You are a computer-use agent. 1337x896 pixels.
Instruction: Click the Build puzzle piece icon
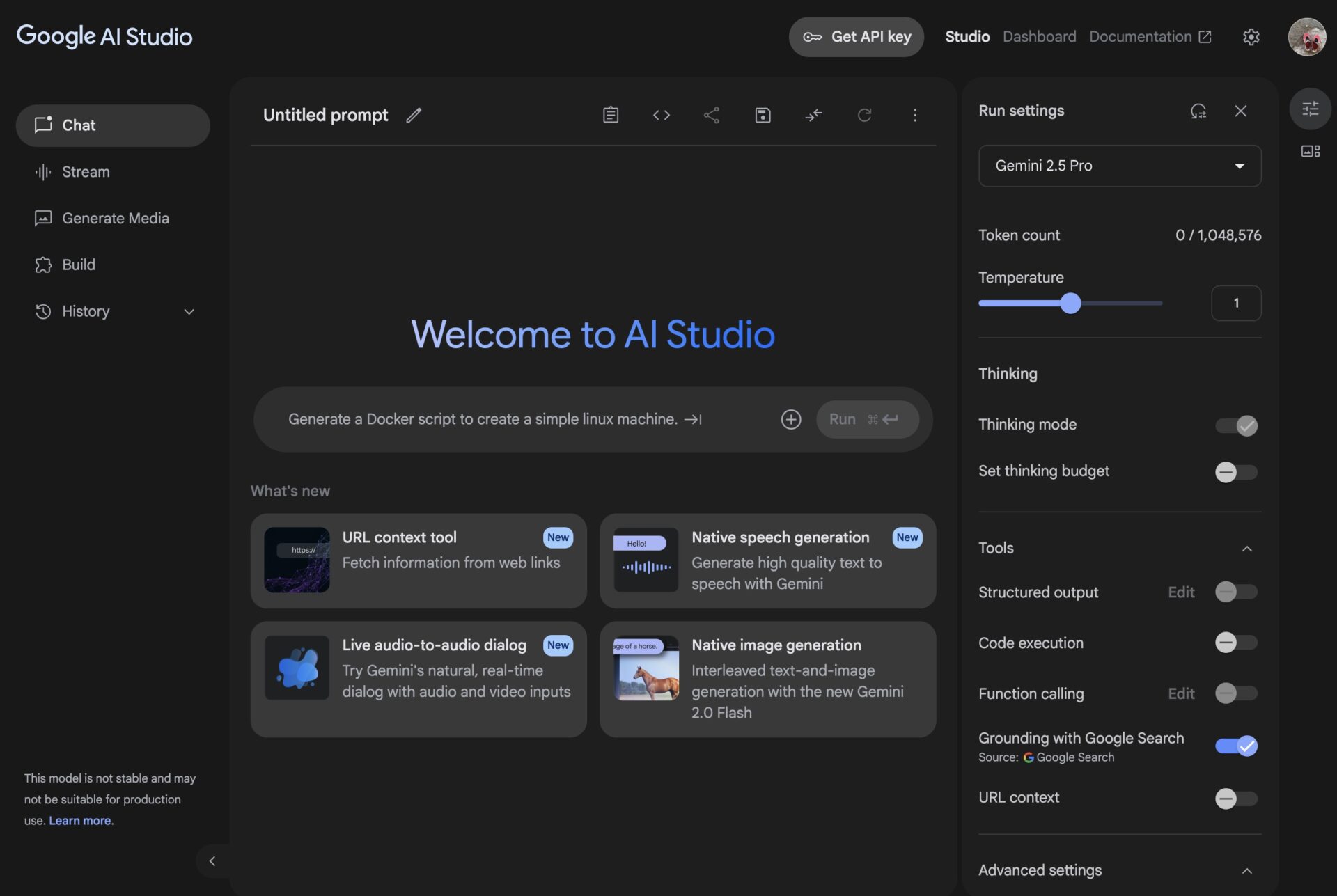[43, 265]
